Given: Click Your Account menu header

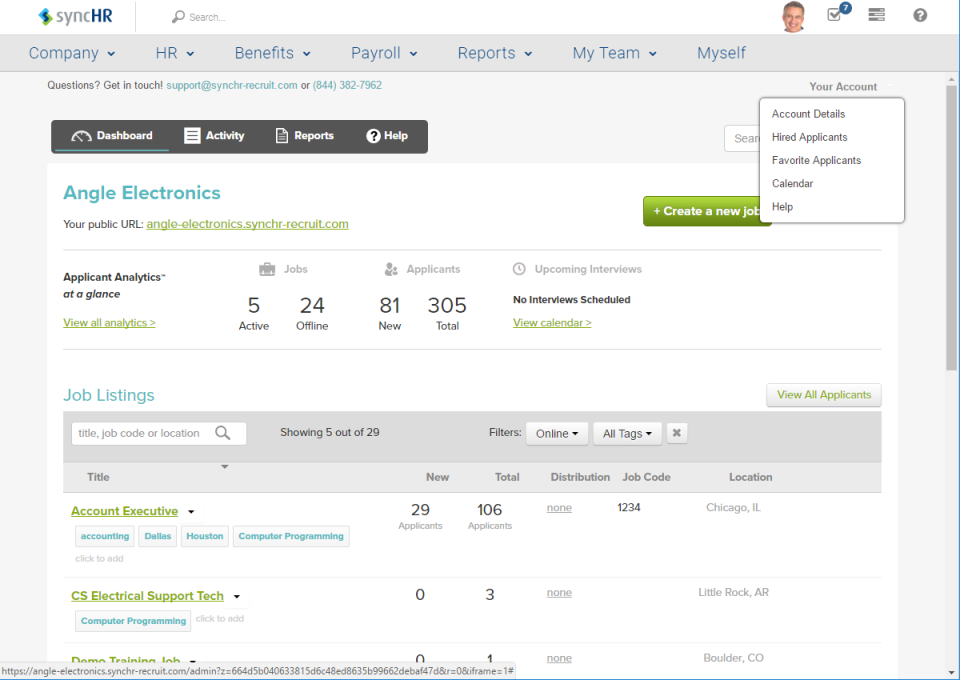Looking at the screenshot, I should (x=843, y=87).
